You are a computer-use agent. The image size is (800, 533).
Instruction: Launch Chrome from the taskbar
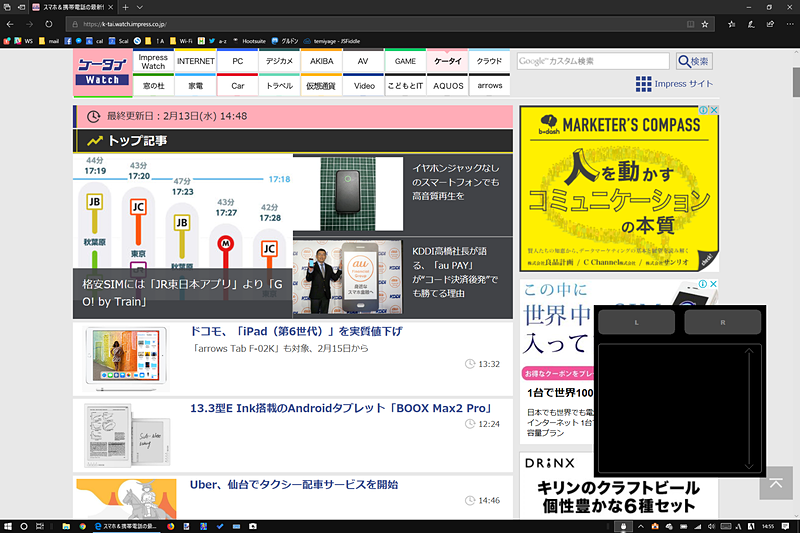[x=83, y=526]
